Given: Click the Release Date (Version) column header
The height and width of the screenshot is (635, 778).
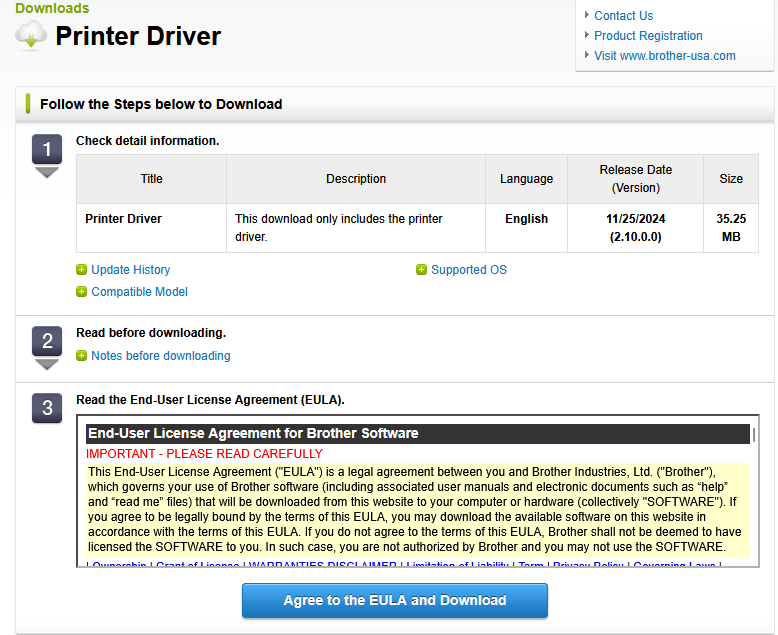Looking at the screenshot, I should [x=636, y=179].
